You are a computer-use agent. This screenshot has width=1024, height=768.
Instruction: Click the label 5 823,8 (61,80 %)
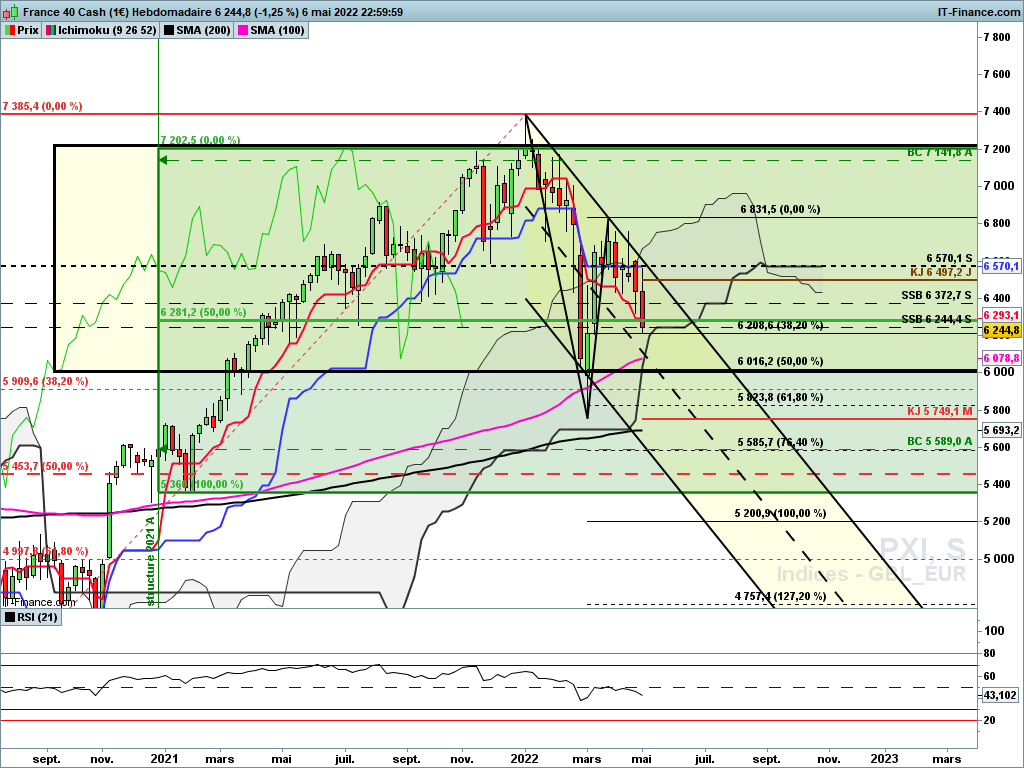pyautogui.click(x=780, y=396)
